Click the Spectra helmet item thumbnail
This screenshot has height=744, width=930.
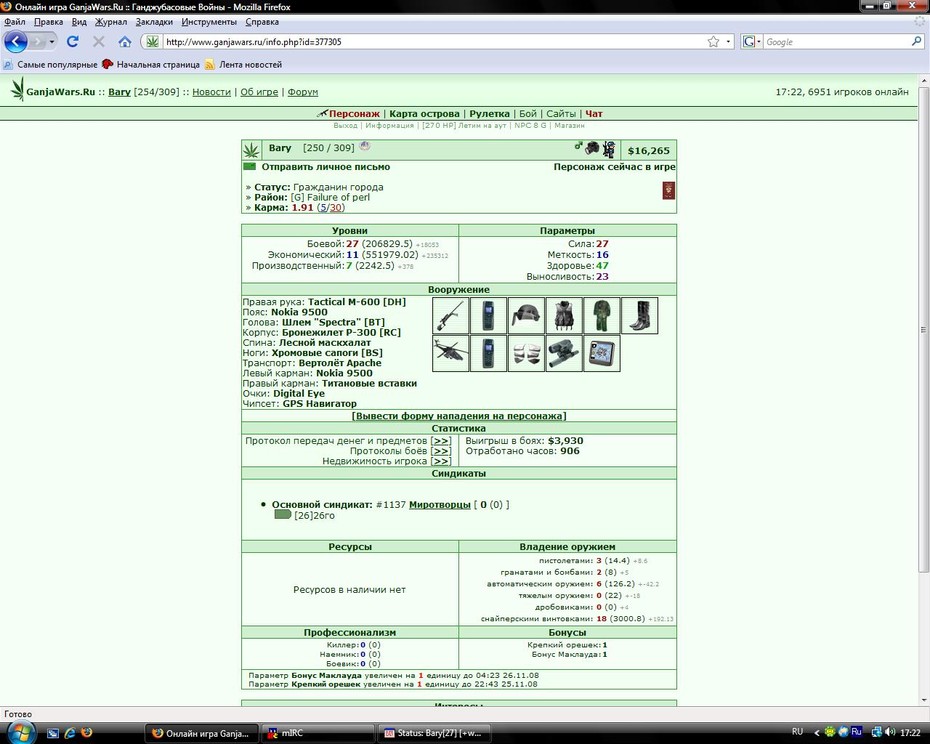[526, 316]
